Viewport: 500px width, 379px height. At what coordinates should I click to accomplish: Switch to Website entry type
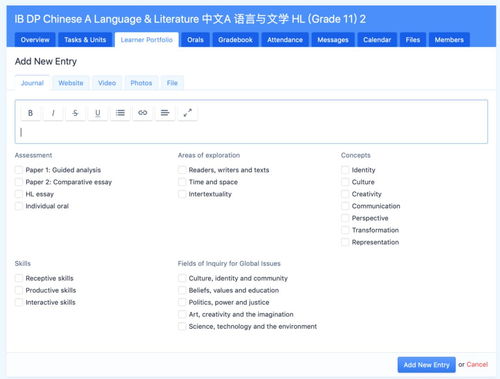coord(71,83)
